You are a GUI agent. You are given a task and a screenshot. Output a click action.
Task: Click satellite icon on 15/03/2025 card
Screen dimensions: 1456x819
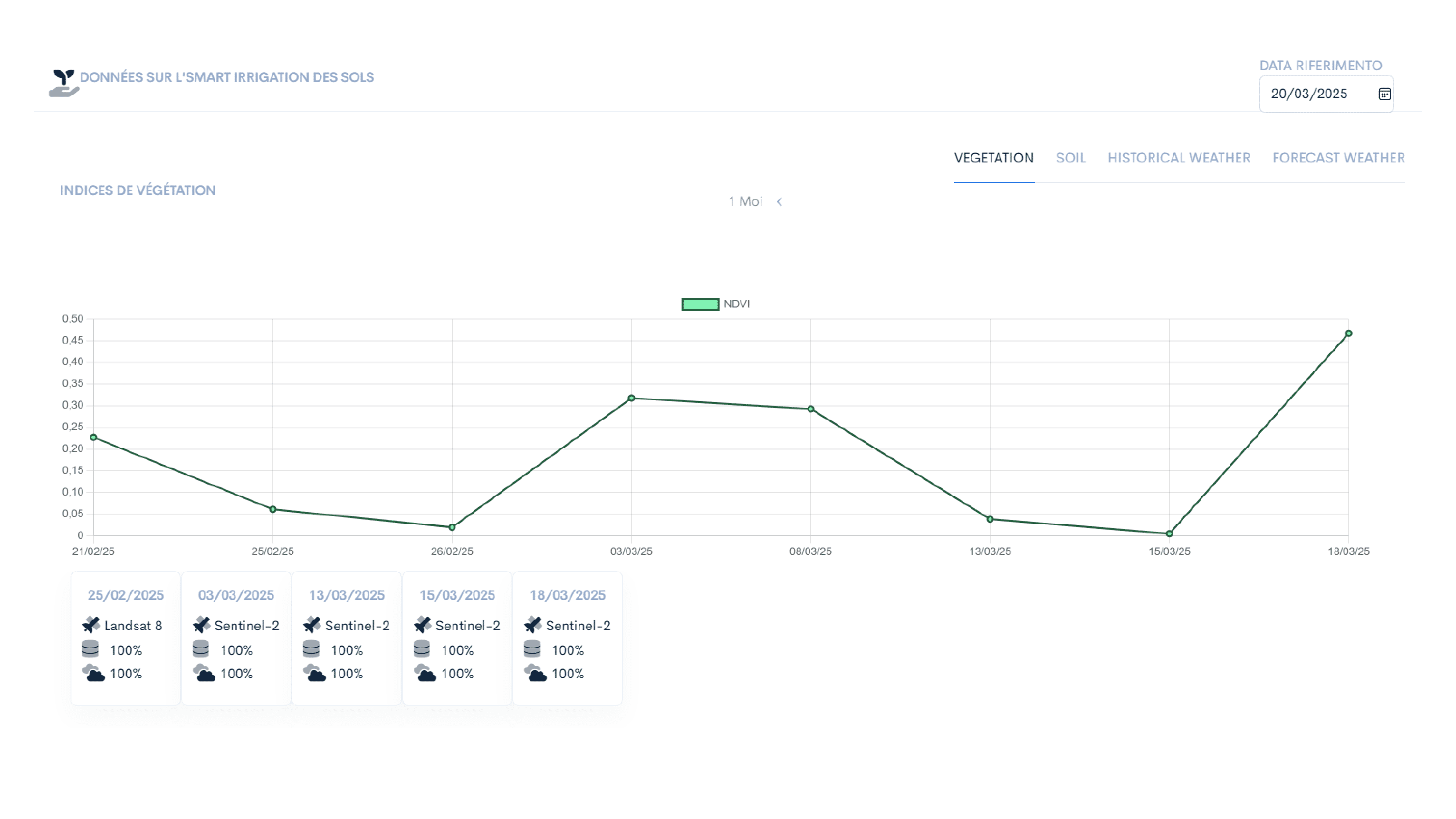(422, 624)
